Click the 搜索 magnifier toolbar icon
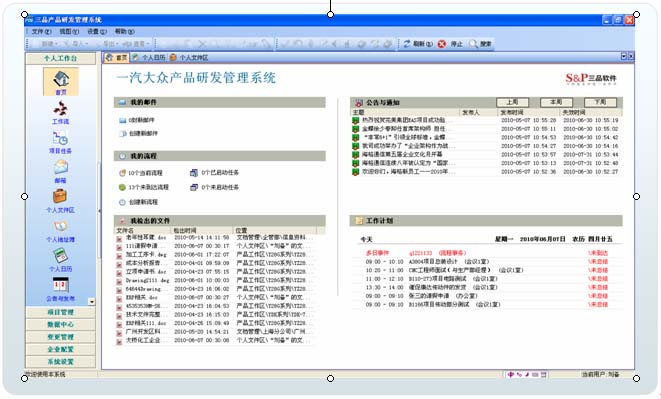661x399 pixels. pos(473,44)
